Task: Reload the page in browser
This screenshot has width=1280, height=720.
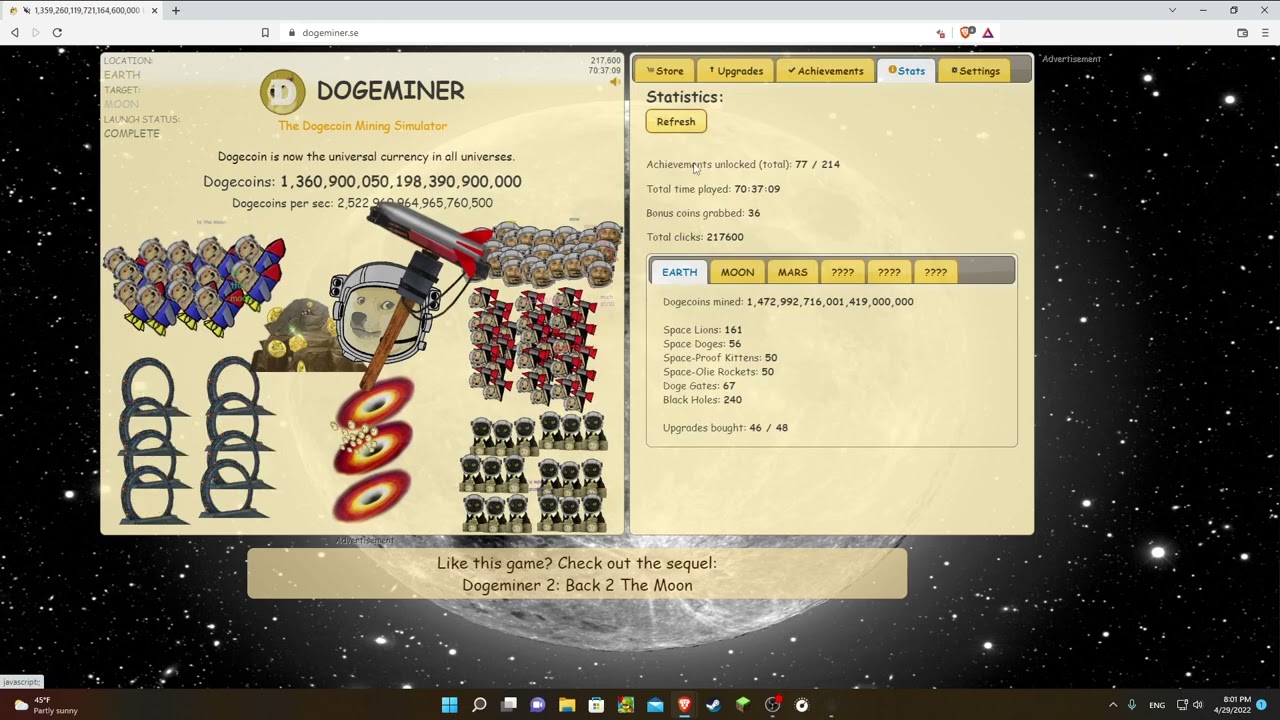Action: coord(57,32)
